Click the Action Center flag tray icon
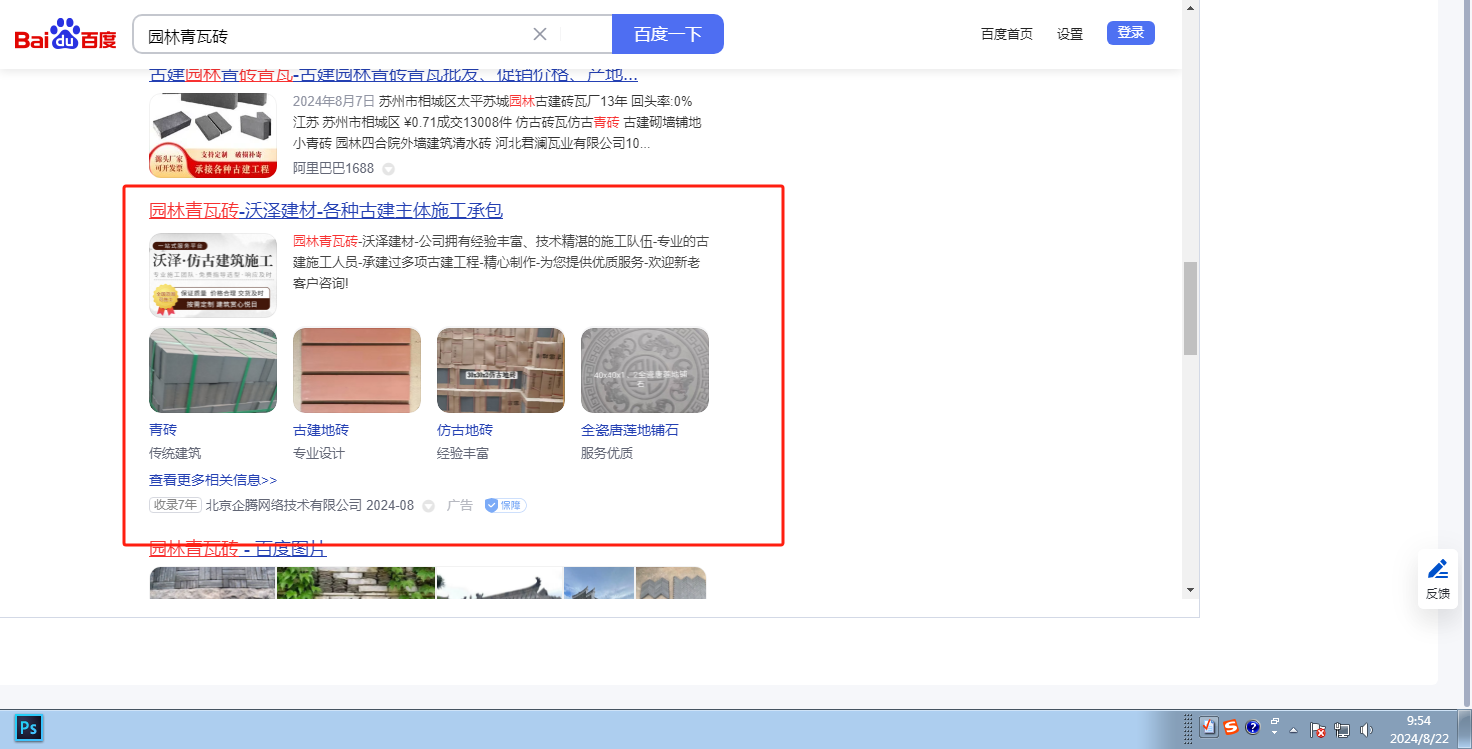The width and height of the screenshot is (1472, 749). 1318,730
